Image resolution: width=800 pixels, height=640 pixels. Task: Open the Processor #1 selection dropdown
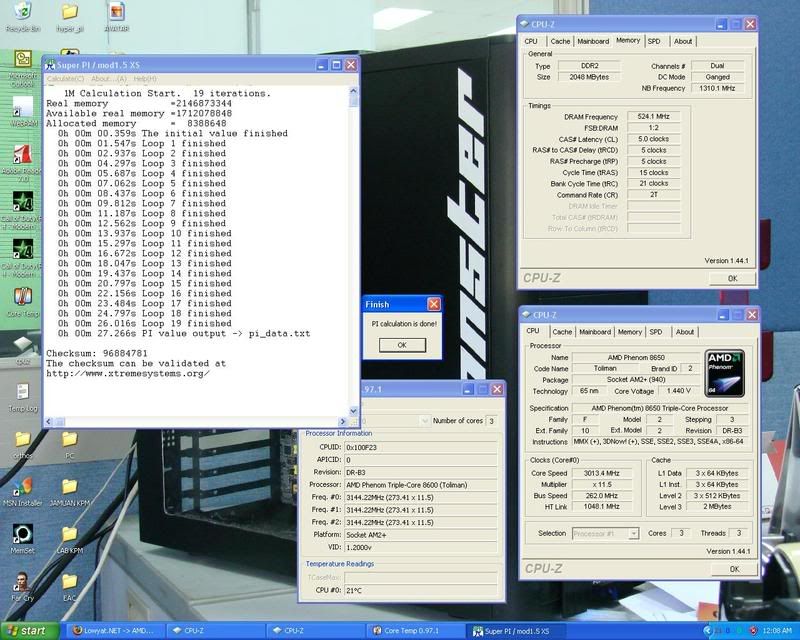click(x=604, y=534)
